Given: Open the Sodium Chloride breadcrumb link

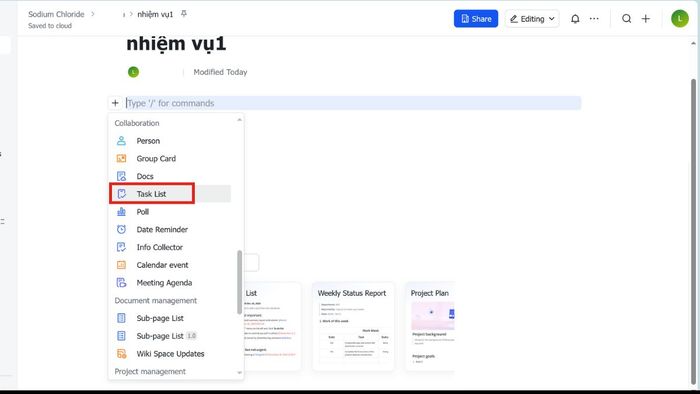Looking at the screenshot, I should pyautogui.click(x=56, y=14).
